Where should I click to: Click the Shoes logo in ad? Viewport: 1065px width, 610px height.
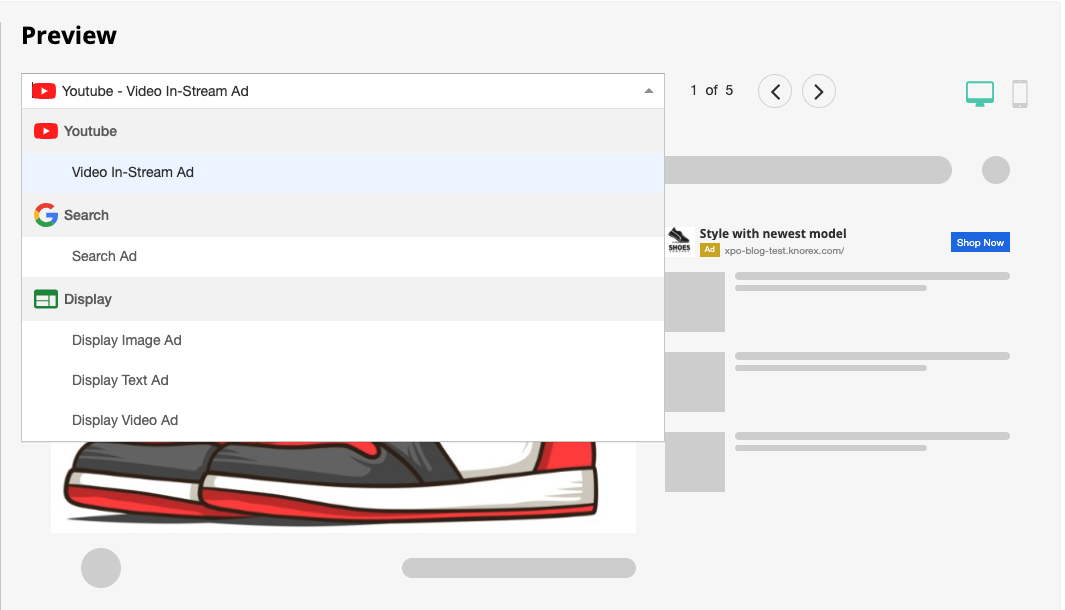pyautogui.click(x=680, y=241)
